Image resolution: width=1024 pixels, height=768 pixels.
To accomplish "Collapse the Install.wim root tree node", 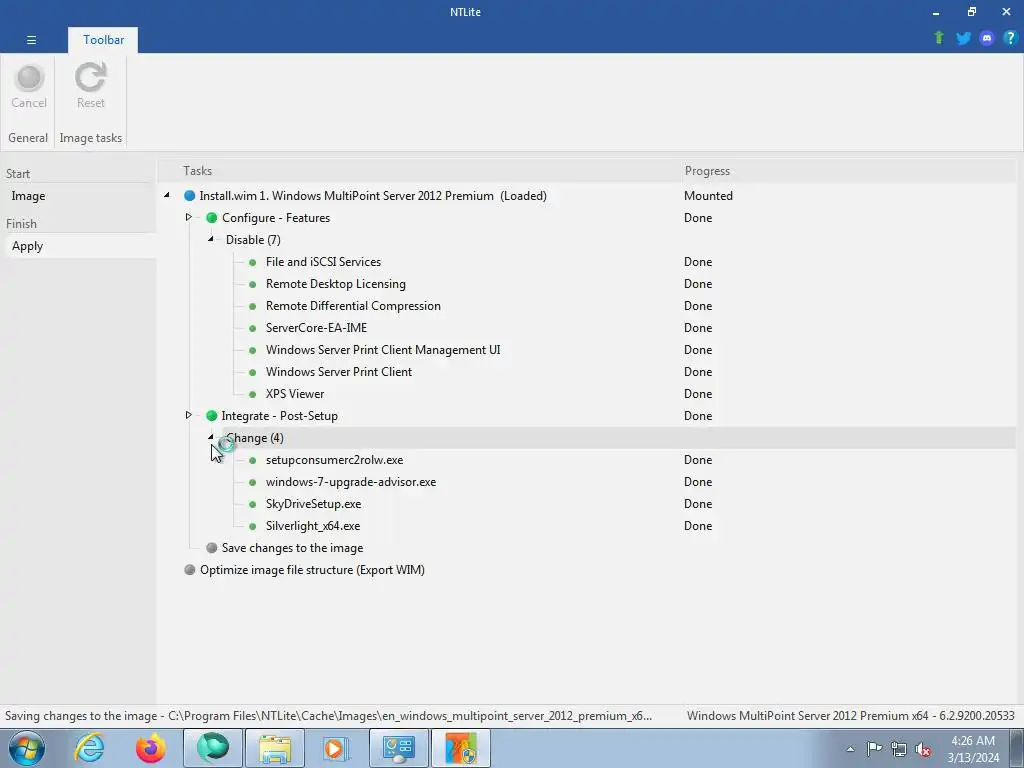I will pos(167,195).
